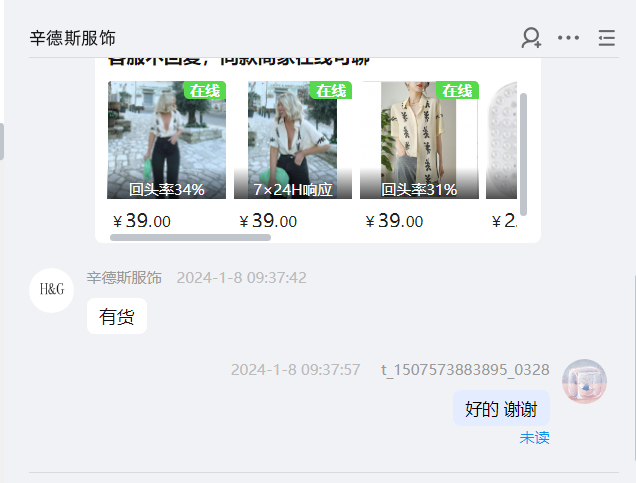Viewport: 636px width, 483px height.
Task: Click the 有货 message bubble
Action: 117,316
